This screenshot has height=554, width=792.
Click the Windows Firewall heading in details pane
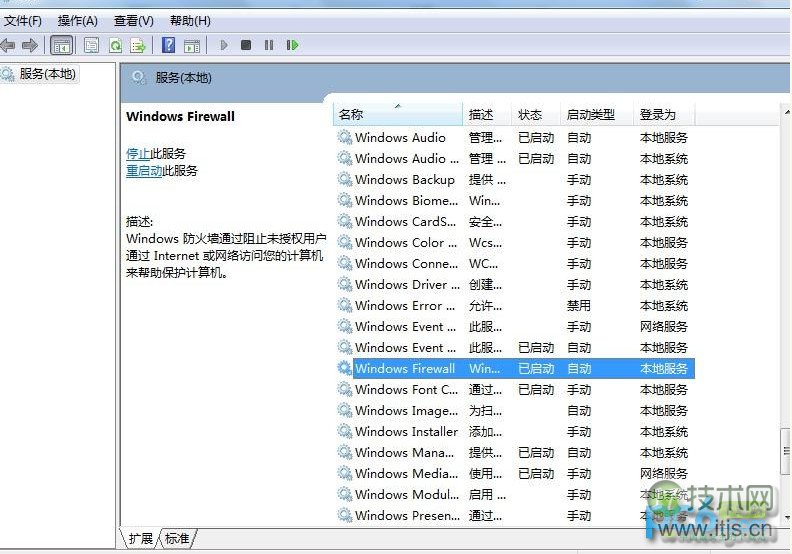pyautogui.click(x=180, y=116)
